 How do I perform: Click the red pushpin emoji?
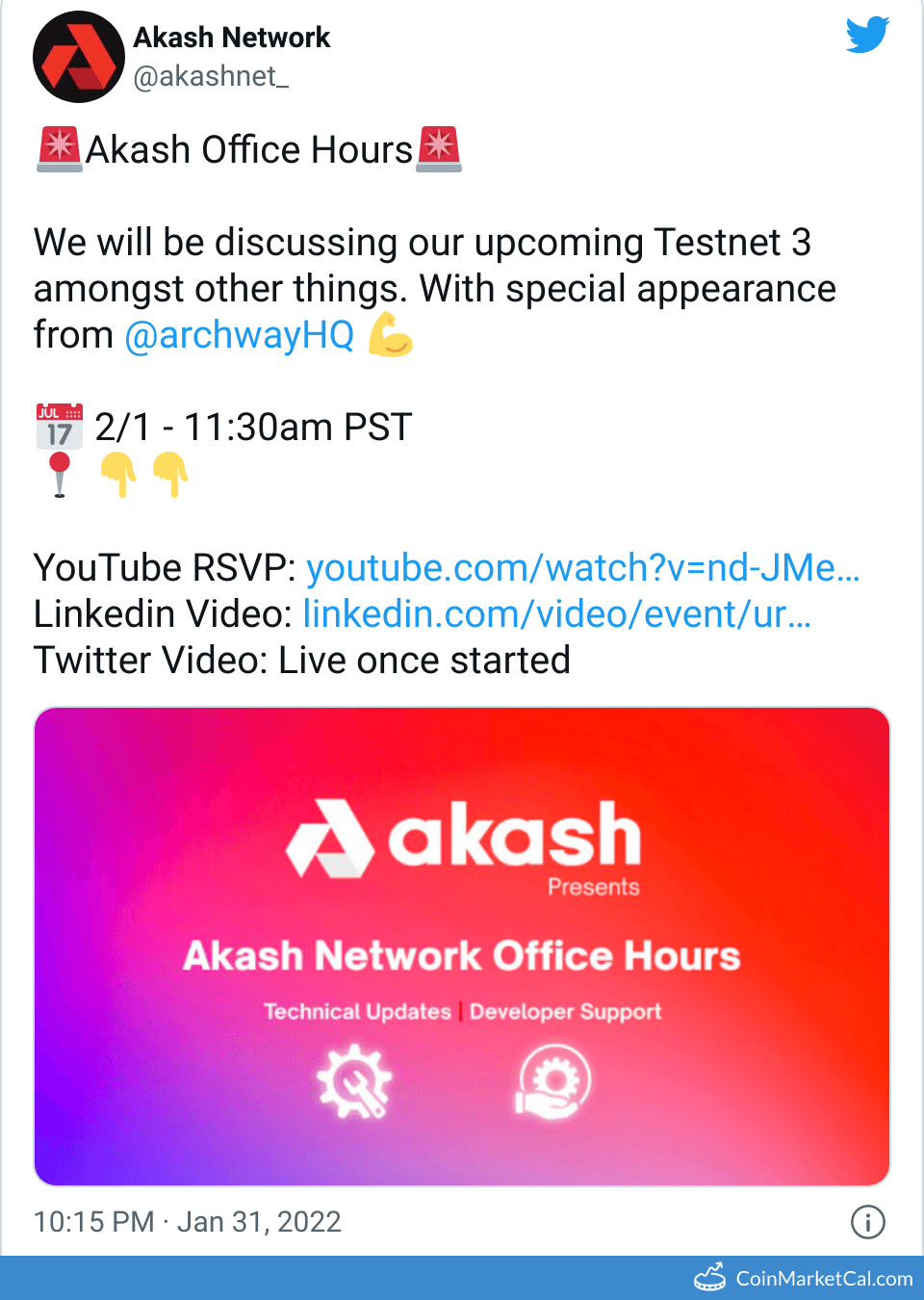pos(60,474)
